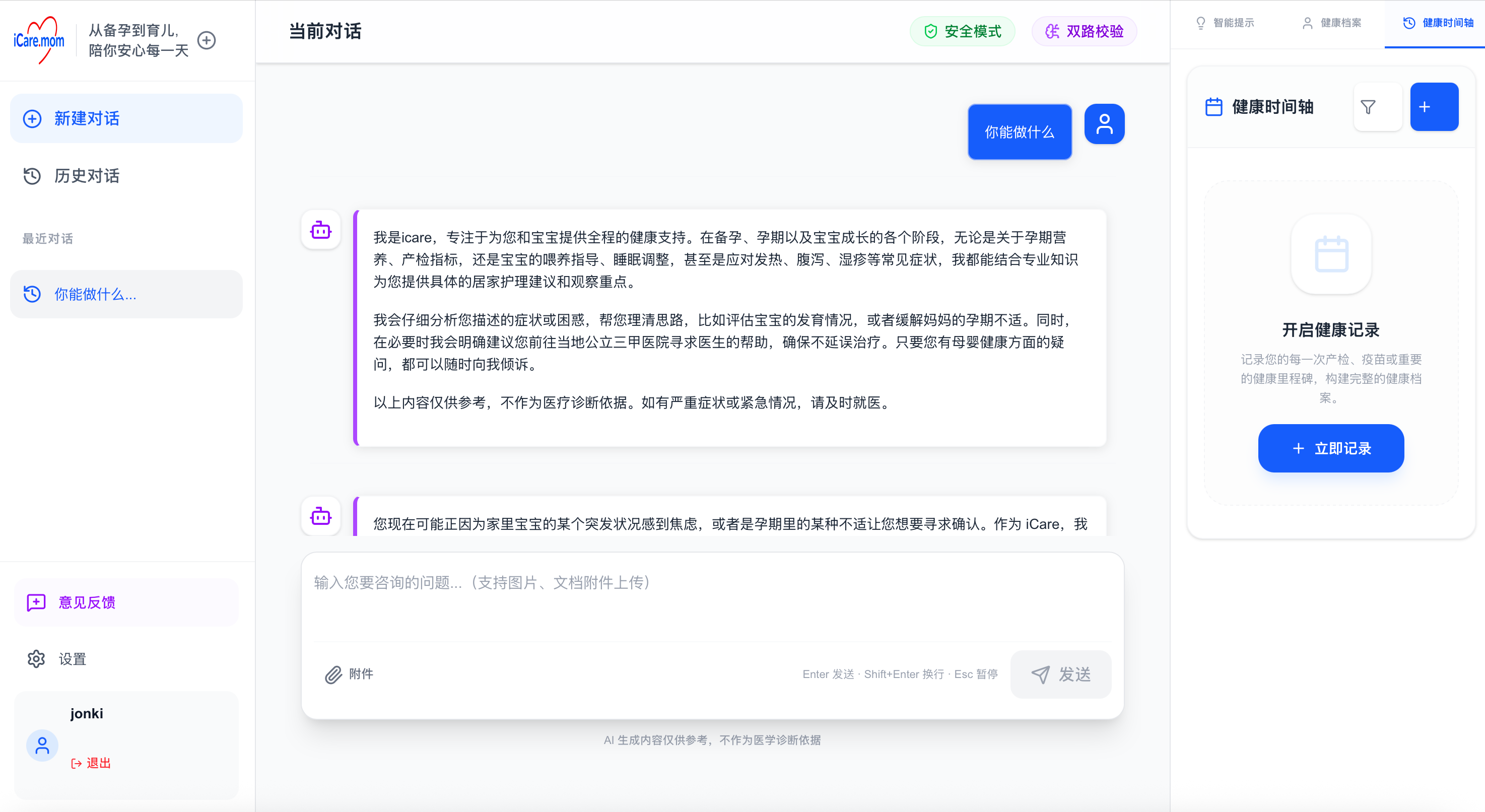Image resolution: width=1485 pixels, height=812 pixels.
Task: Click the plus icon in 新建对话
Action: (32, 119)
